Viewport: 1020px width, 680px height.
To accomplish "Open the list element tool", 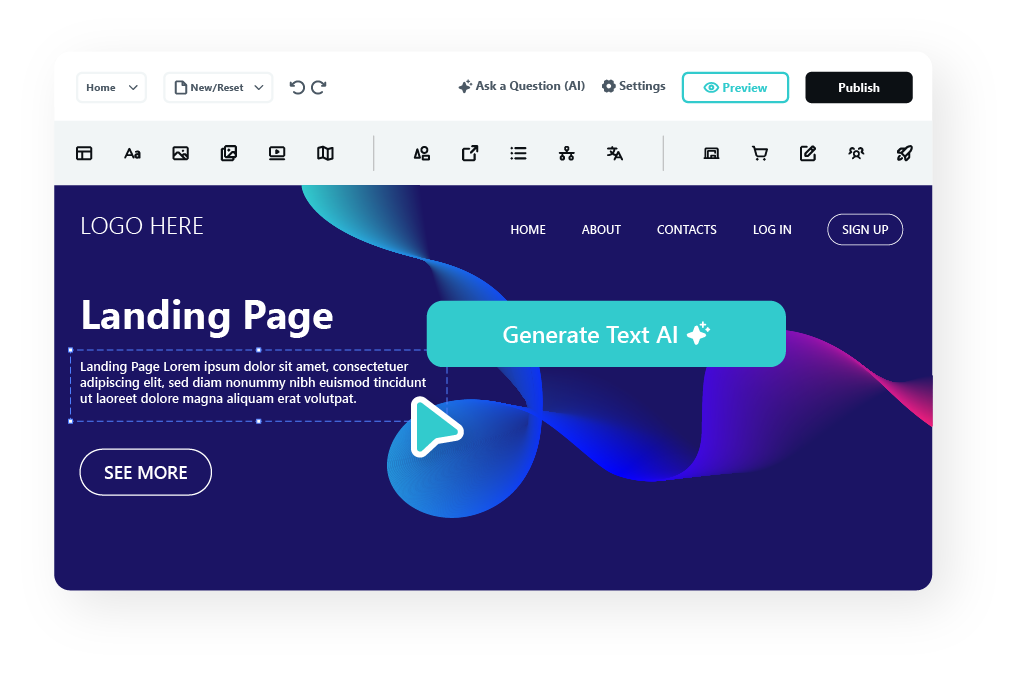I will pyautogui.click(x=518, y=153).
